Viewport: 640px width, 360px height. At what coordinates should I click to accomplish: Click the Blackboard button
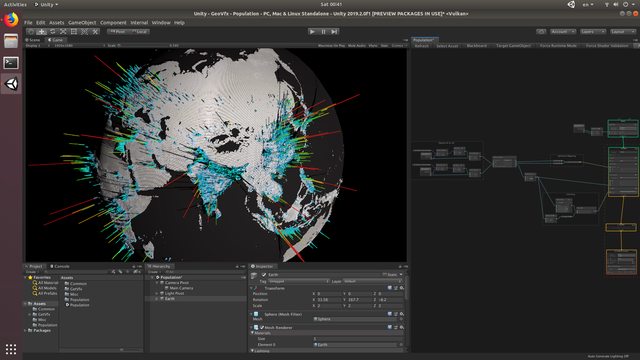476,46
